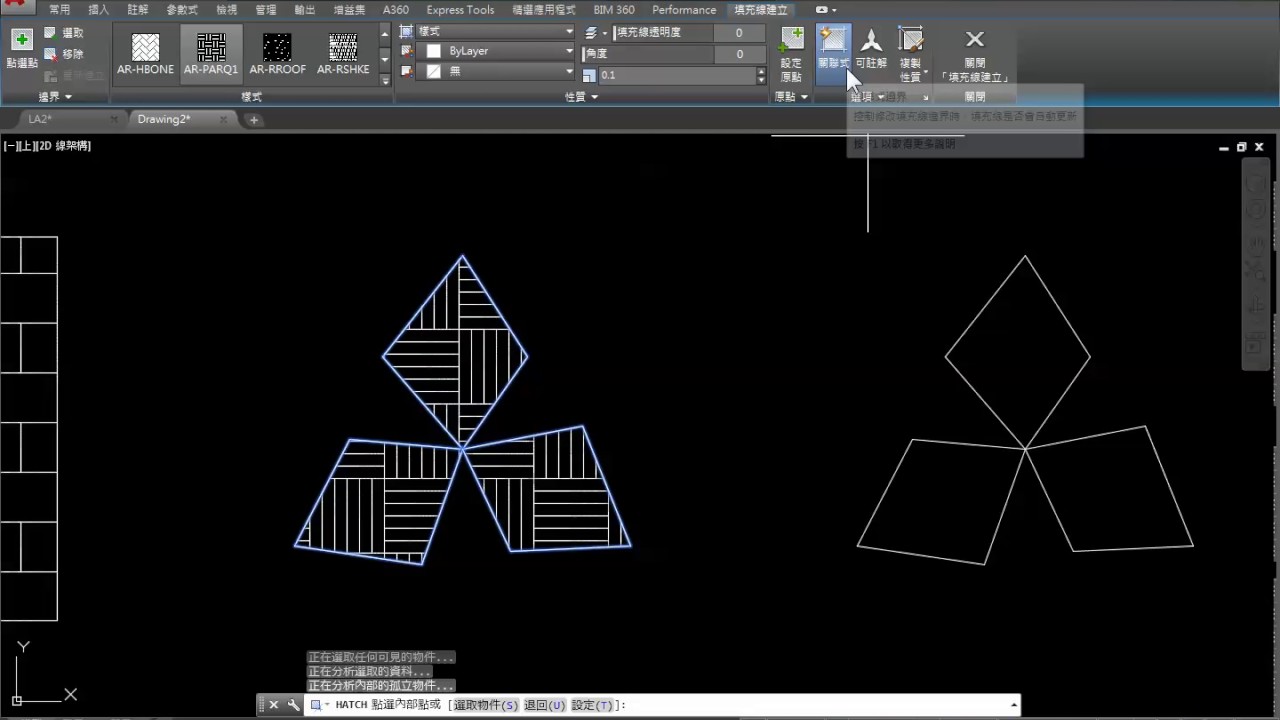Switch to the Express Tools ribbon tab
This screenshot has height=720, width=1280.
[460, 9]
